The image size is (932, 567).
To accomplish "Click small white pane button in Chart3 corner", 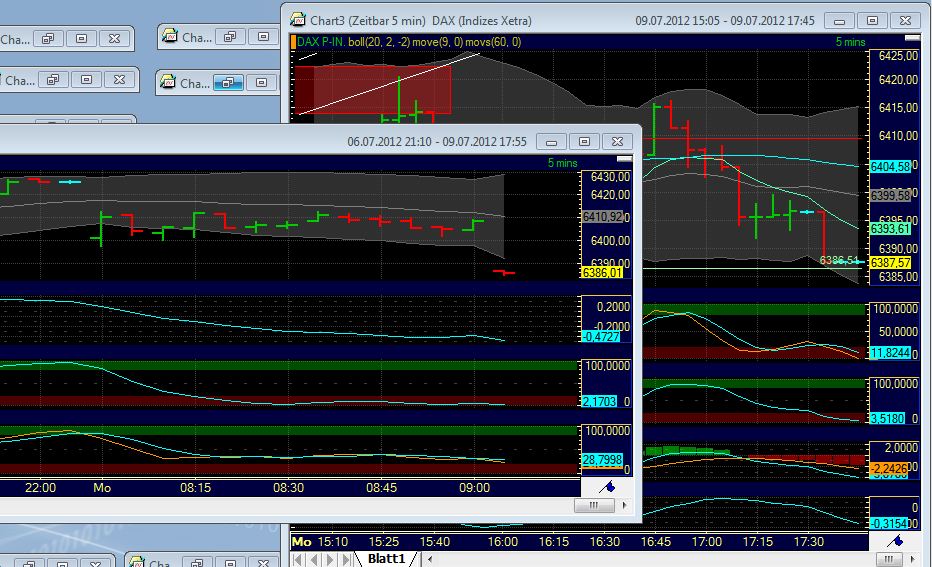I will point(912,38).
